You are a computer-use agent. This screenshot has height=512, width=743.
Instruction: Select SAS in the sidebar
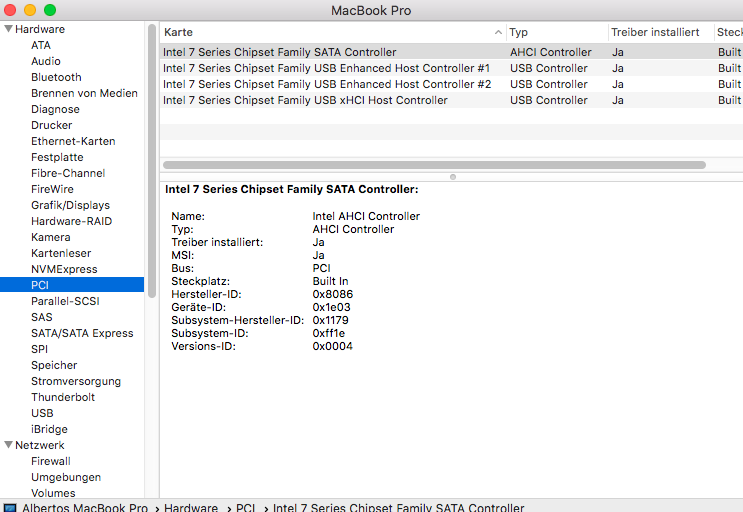pos(42,317)
